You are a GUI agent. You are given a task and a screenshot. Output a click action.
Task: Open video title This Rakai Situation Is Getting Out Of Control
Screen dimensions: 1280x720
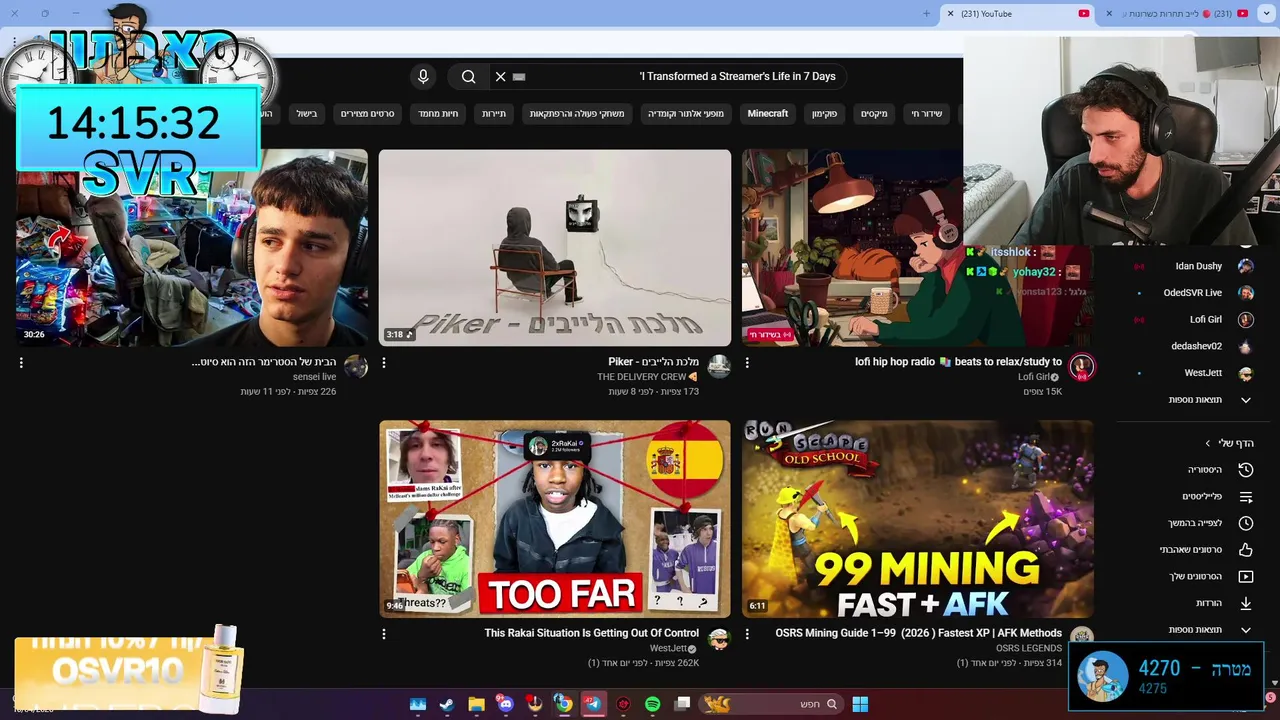coord(591,633)
